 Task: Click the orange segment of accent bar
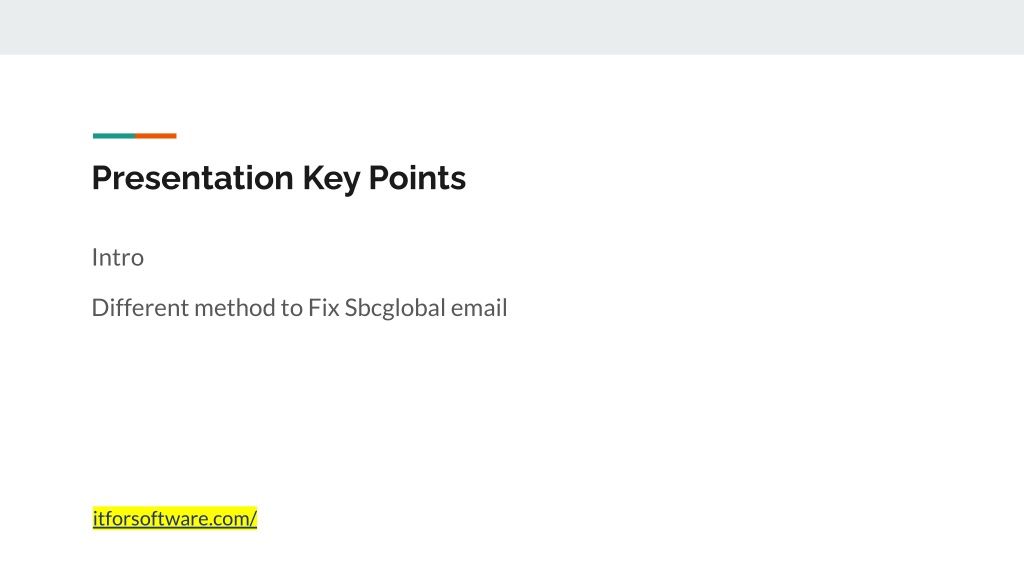(155, 136)
